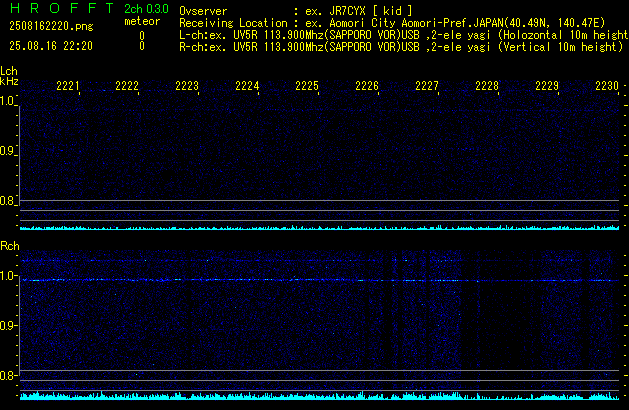Click time marker 2230

tap(607, 86)
